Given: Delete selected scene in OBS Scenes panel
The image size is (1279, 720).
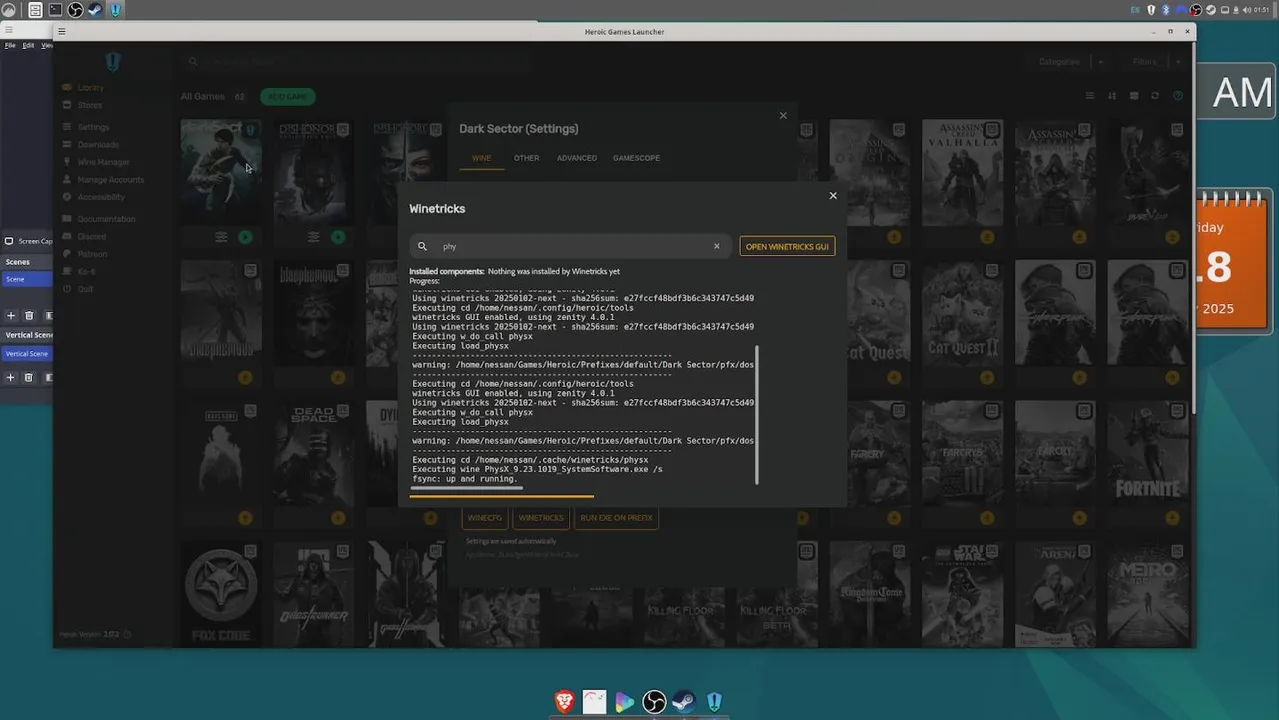Looking at the screenshot, I should coord(29,316).
